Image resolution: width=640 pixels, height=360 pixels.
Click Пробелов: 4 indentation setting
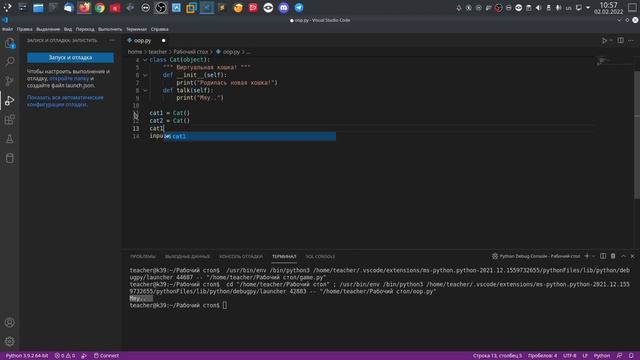pos(542,356)
